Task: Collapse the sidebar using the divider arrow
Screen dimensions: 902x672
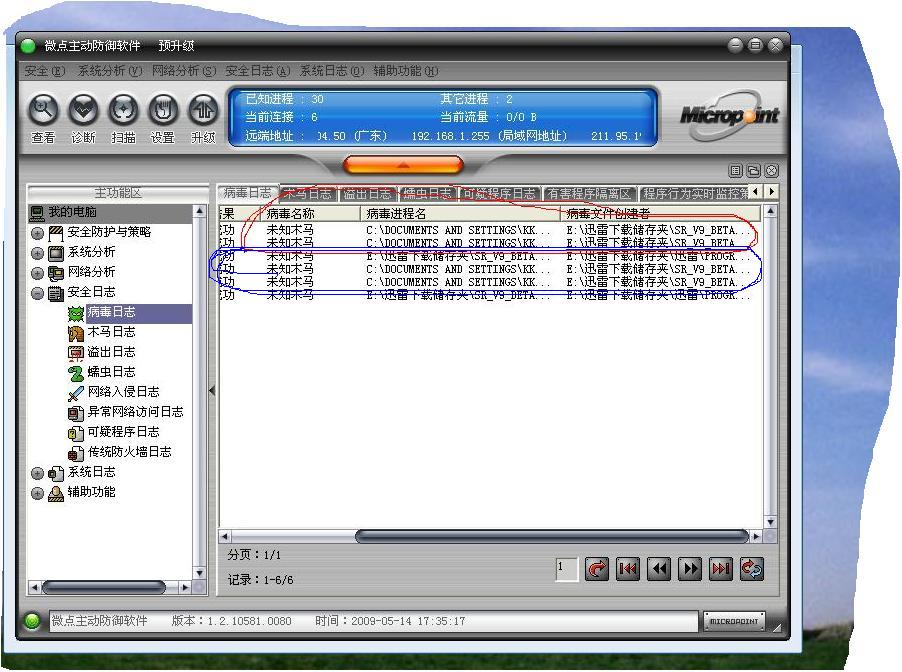Action: (x=212, y=391)
